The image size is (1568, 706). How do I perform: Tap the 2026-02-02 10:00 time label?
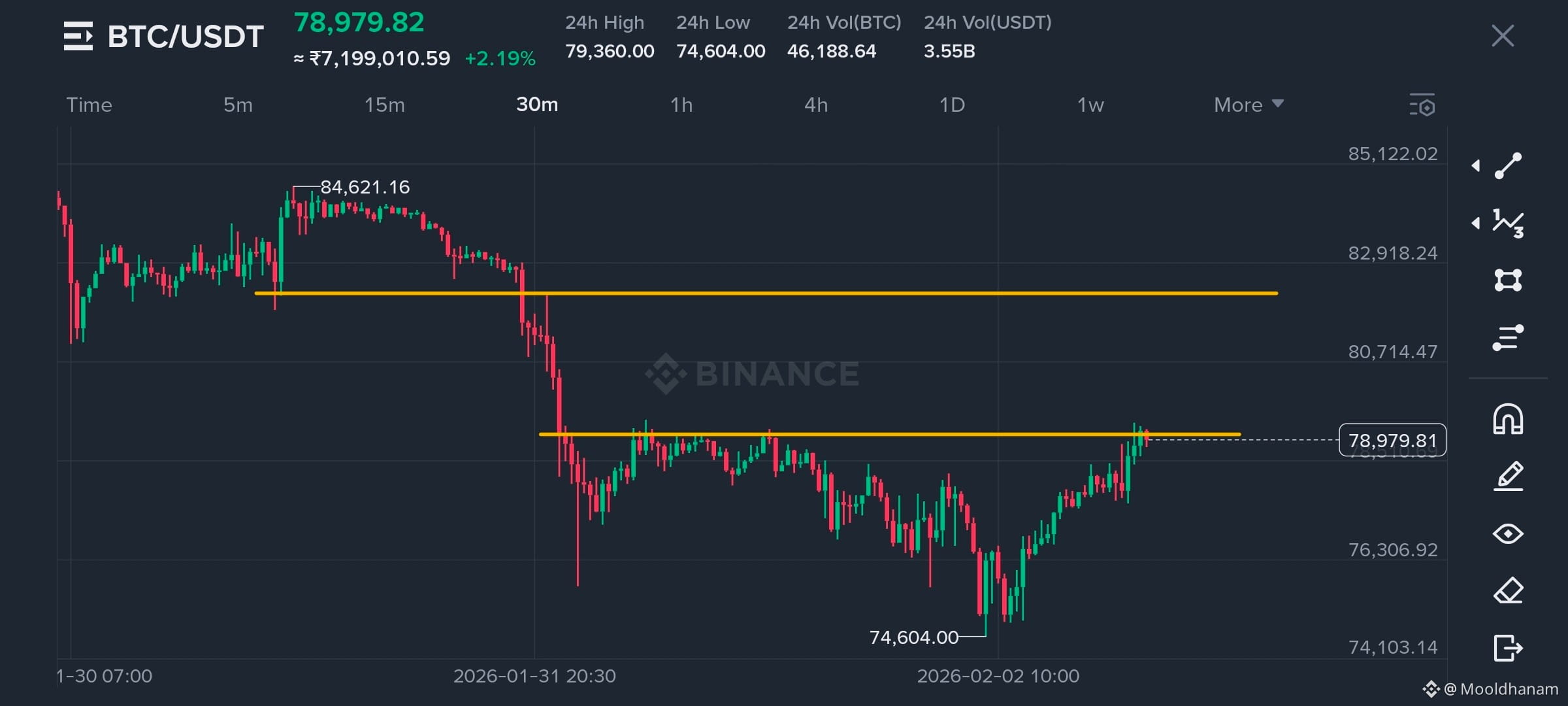tap(998, 676)
